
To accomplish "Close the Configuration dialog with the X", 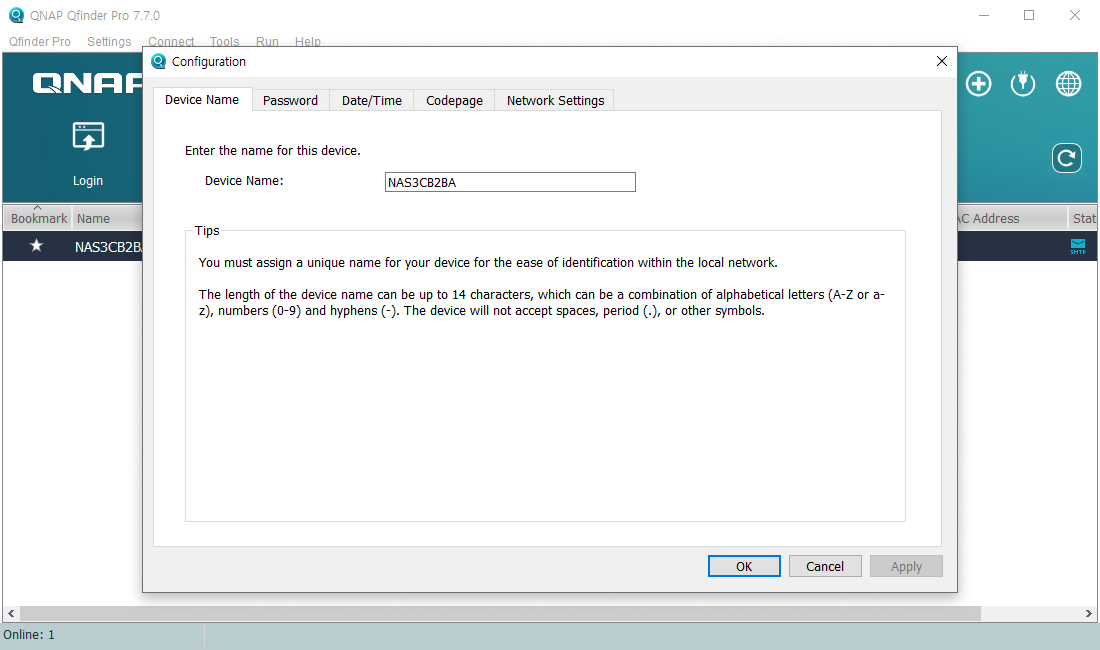I will (x=941, y=61).
